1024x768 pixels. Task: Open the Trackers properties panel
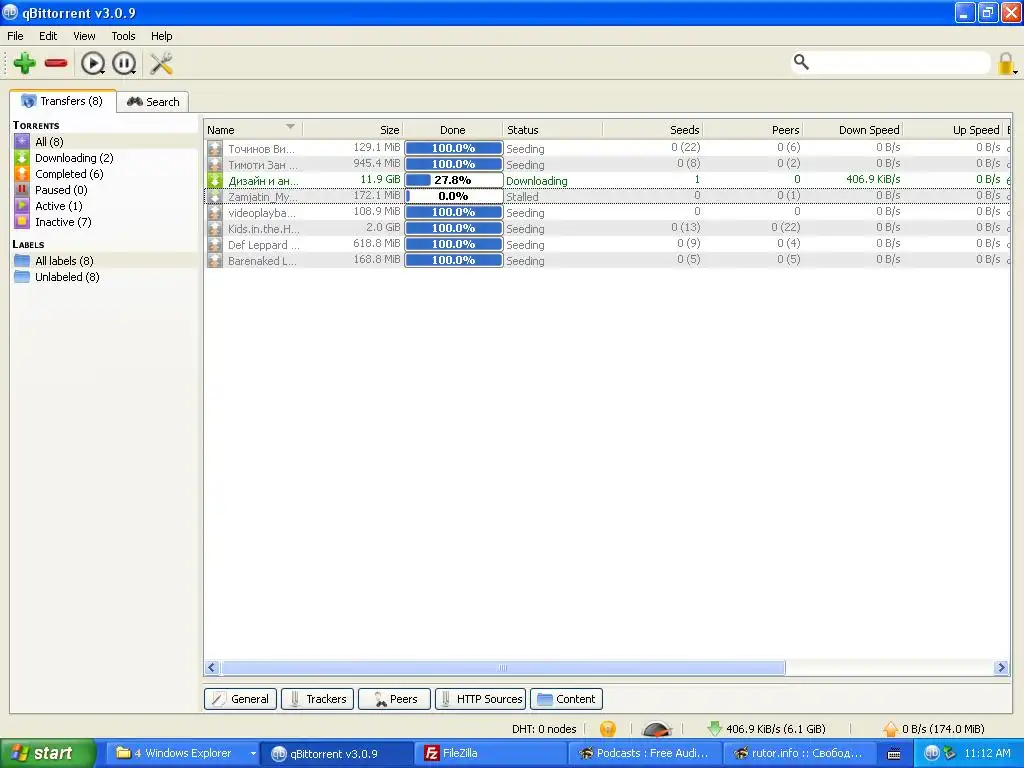pyautogui.click(x=317, y=699)
